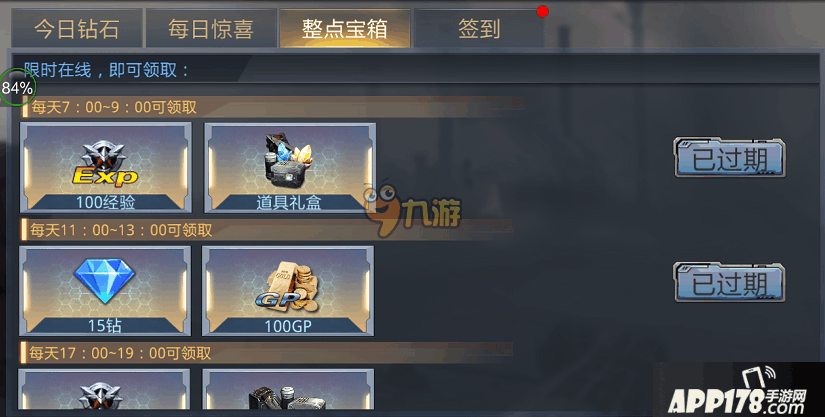Viewport: 825px width, 417px height.
Task: Switch to the 每日惊喜 tab
Action: click(211, 28)
